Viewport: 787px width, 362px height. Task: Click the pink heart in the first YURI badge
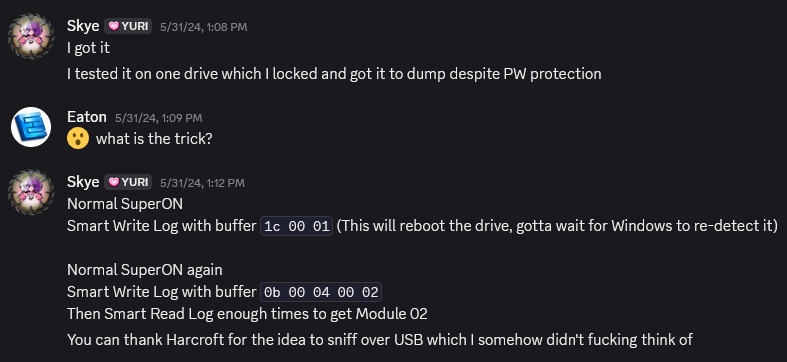(x=113, y=26)
